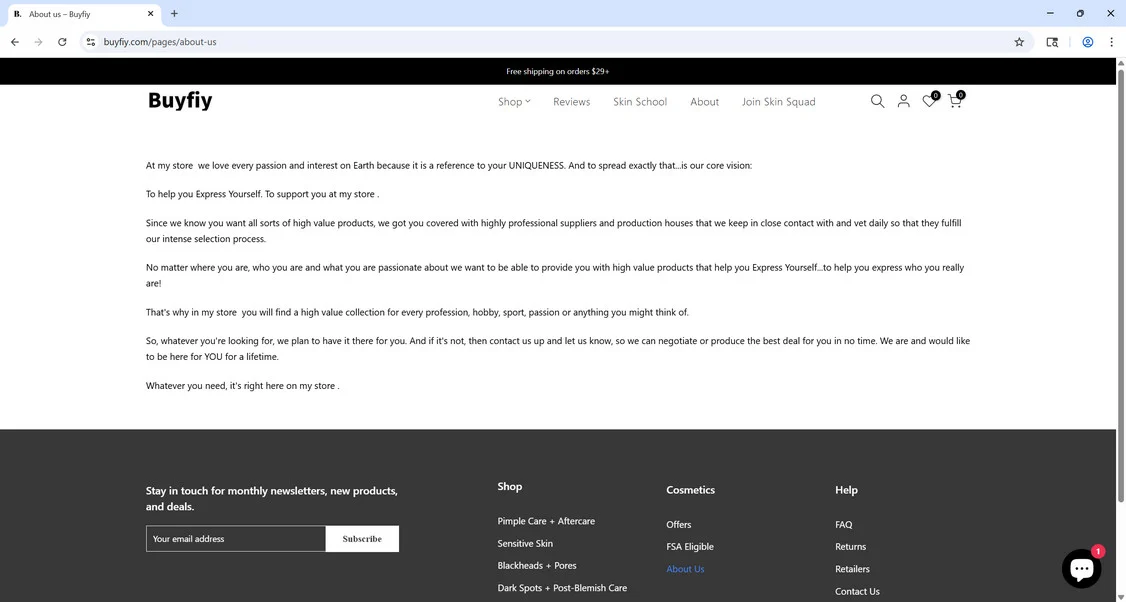1126x602 pixels.
Task: Click the address bar URL
Action: coord(159,42)
